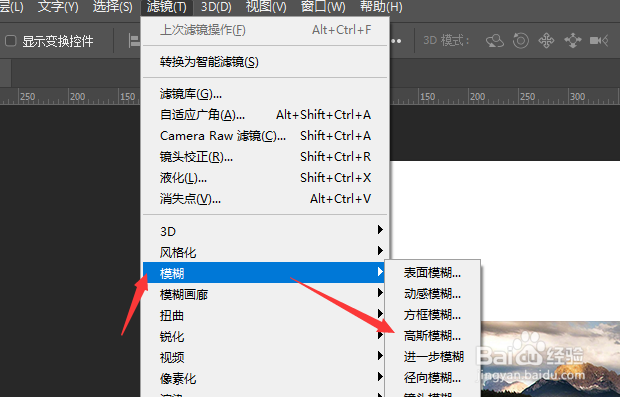Screen dimensions: 620x397
Task: Open the 选择(S) menu
Action: point(112,7)
